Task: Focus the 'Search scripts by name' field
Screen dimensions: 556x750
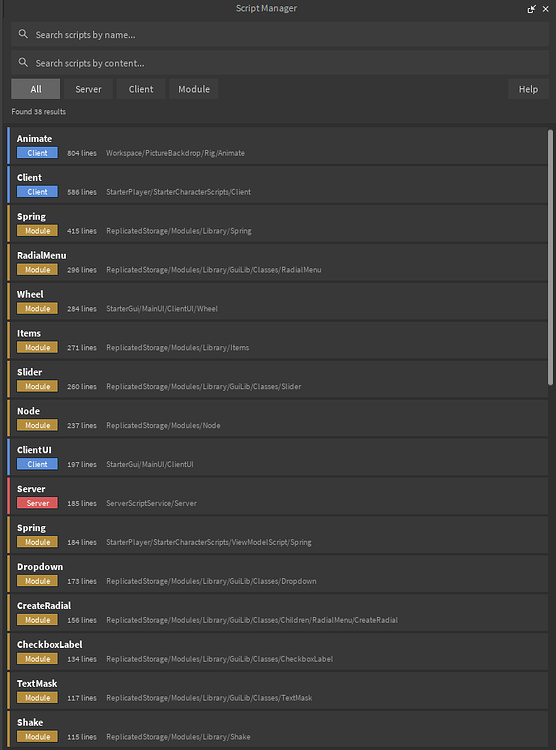Action: [280, 34]
